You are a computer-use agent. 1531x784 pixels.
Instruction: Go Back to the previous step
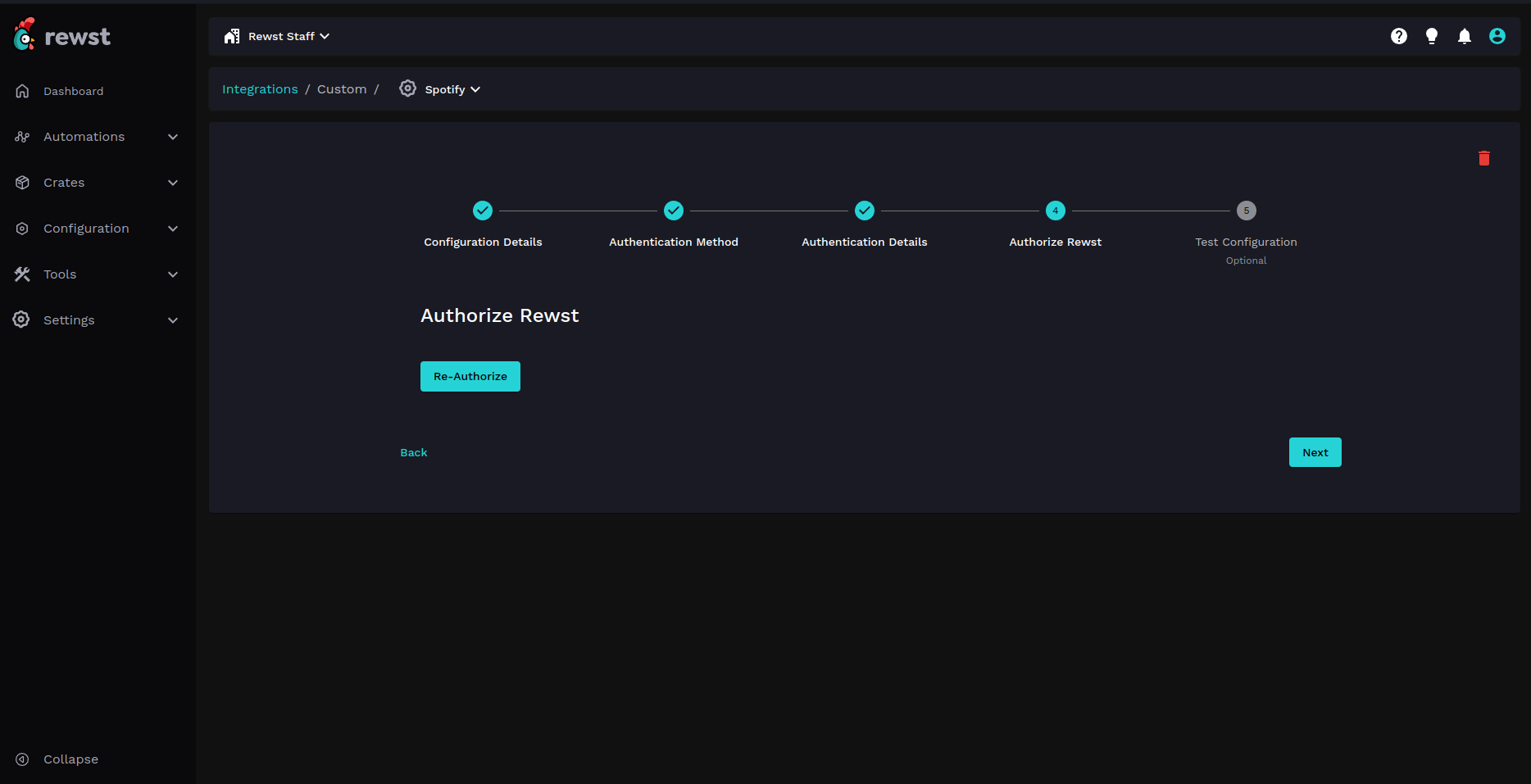coord(413,452)
